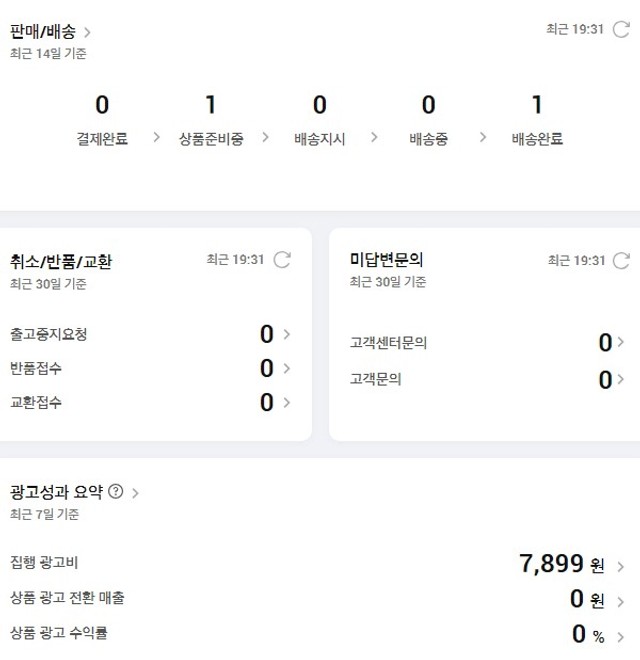Image resolution: width=640 pixels, height=660 pixels.
Task: Open help icon beside 광고성과 요약
Action: [116, 491]
